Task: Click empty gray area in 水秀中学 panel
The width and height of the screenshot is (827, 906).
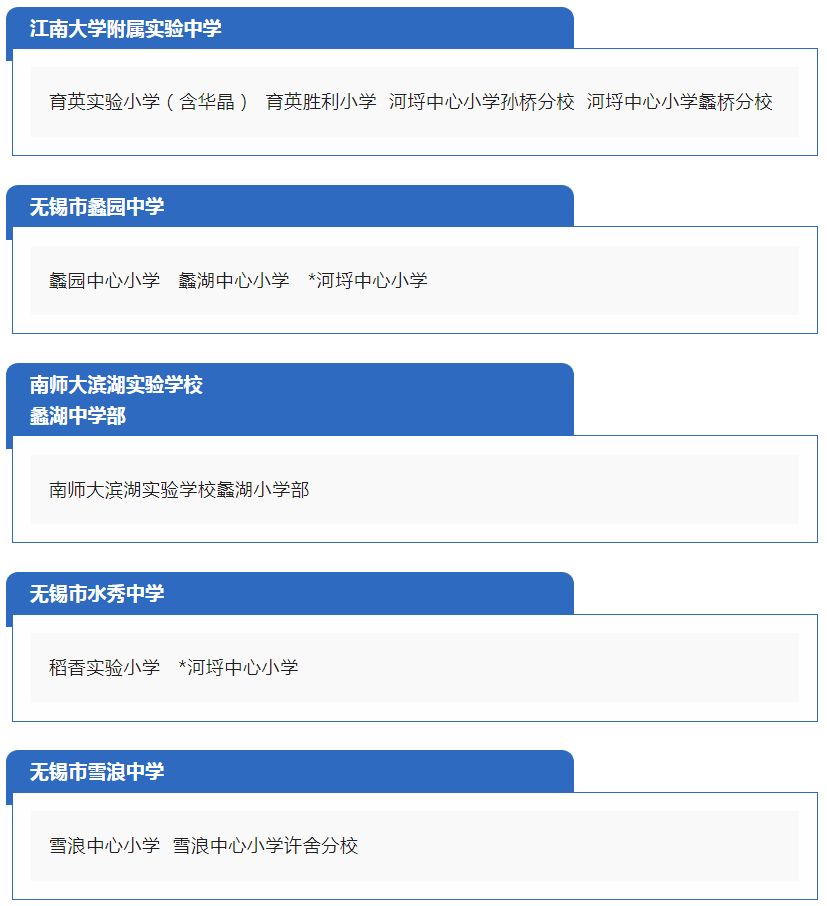Action: (x=549, y=667)
